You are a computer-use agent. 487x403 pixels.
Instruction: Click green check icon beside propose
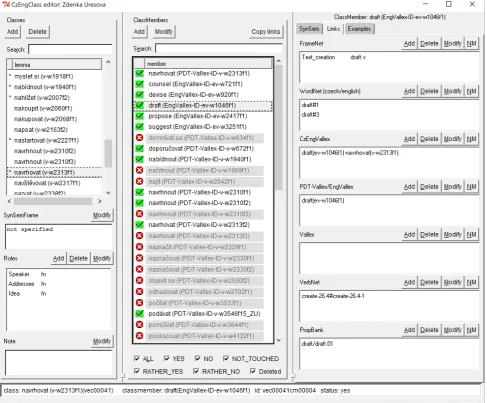tap(139, 116)
